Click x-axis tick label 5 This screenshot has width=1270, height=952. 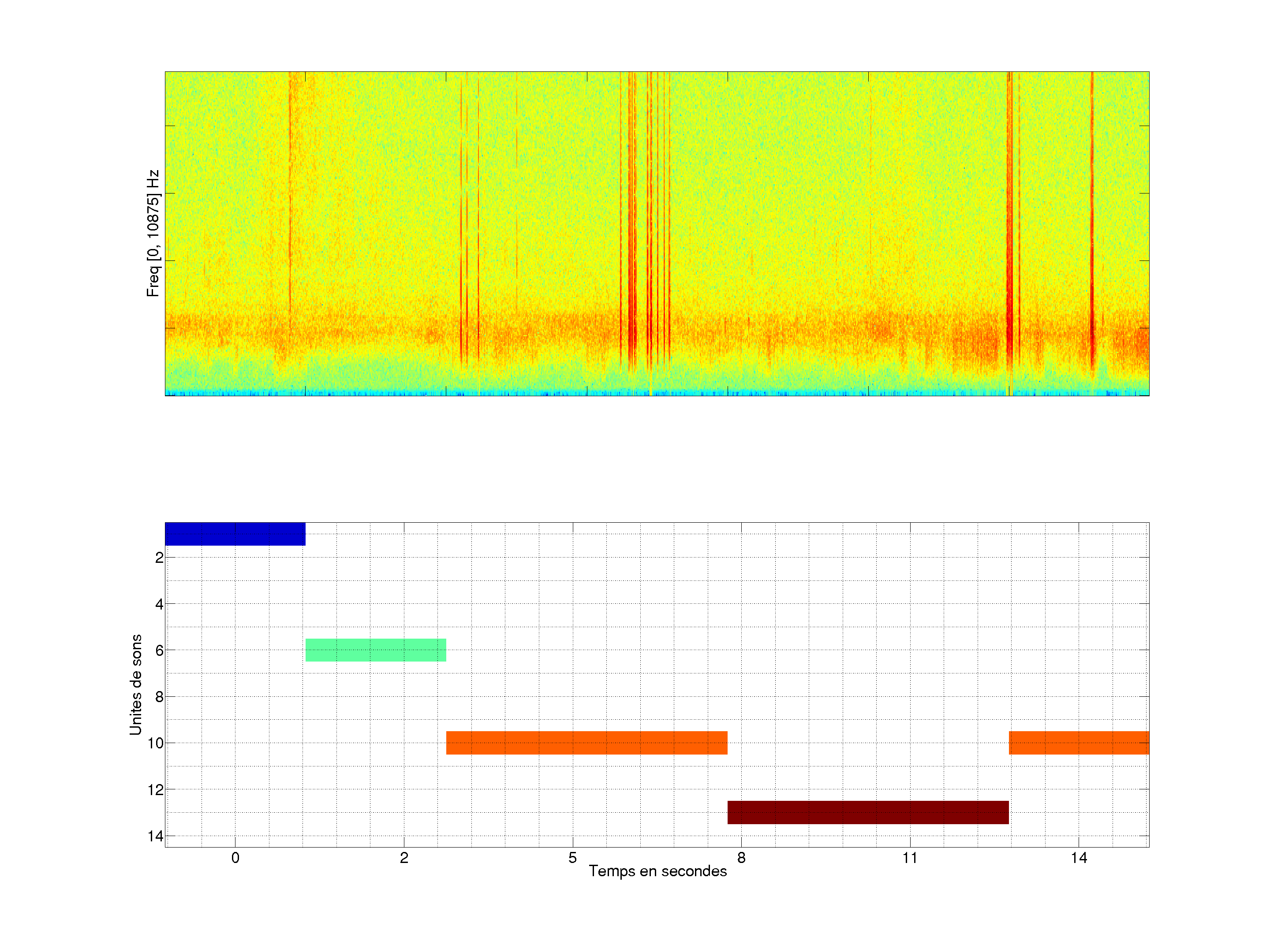click(572, 858)
